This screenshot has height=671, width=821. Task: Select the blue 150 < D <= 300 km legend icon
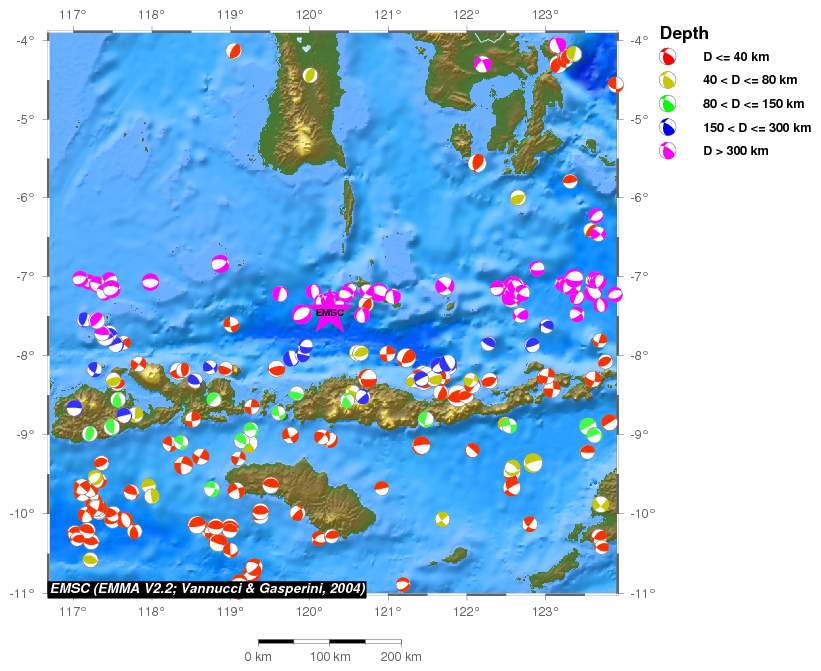[x=668, y=128]
